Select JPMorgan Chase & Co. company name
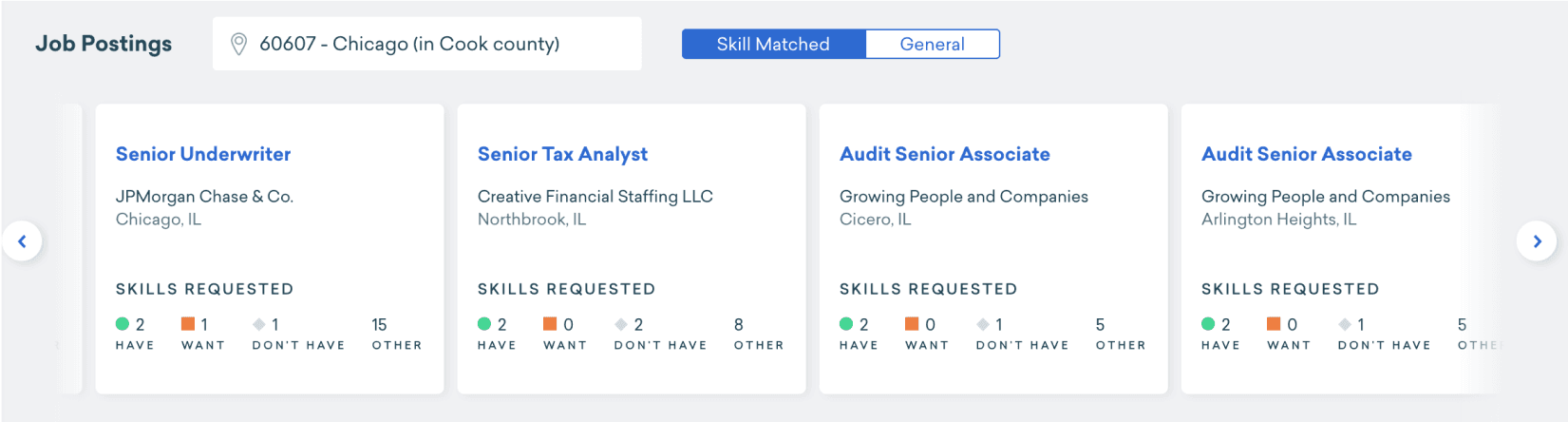The height and width of the screenshot is (422, 1568). 204,197
